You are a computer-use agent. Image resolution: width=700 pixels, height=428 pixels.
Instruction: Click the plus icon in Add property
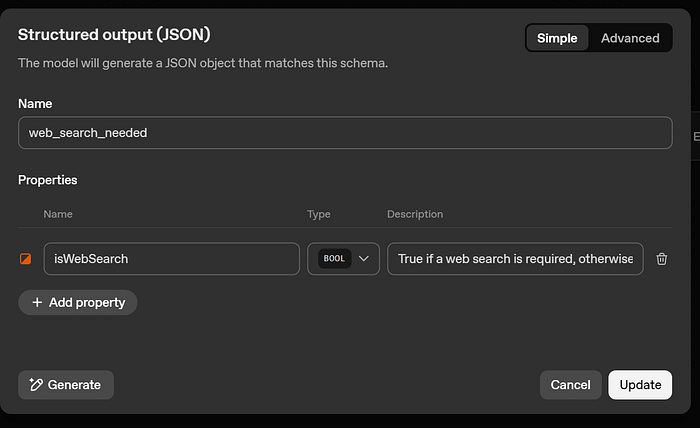[x=37, y=302]
